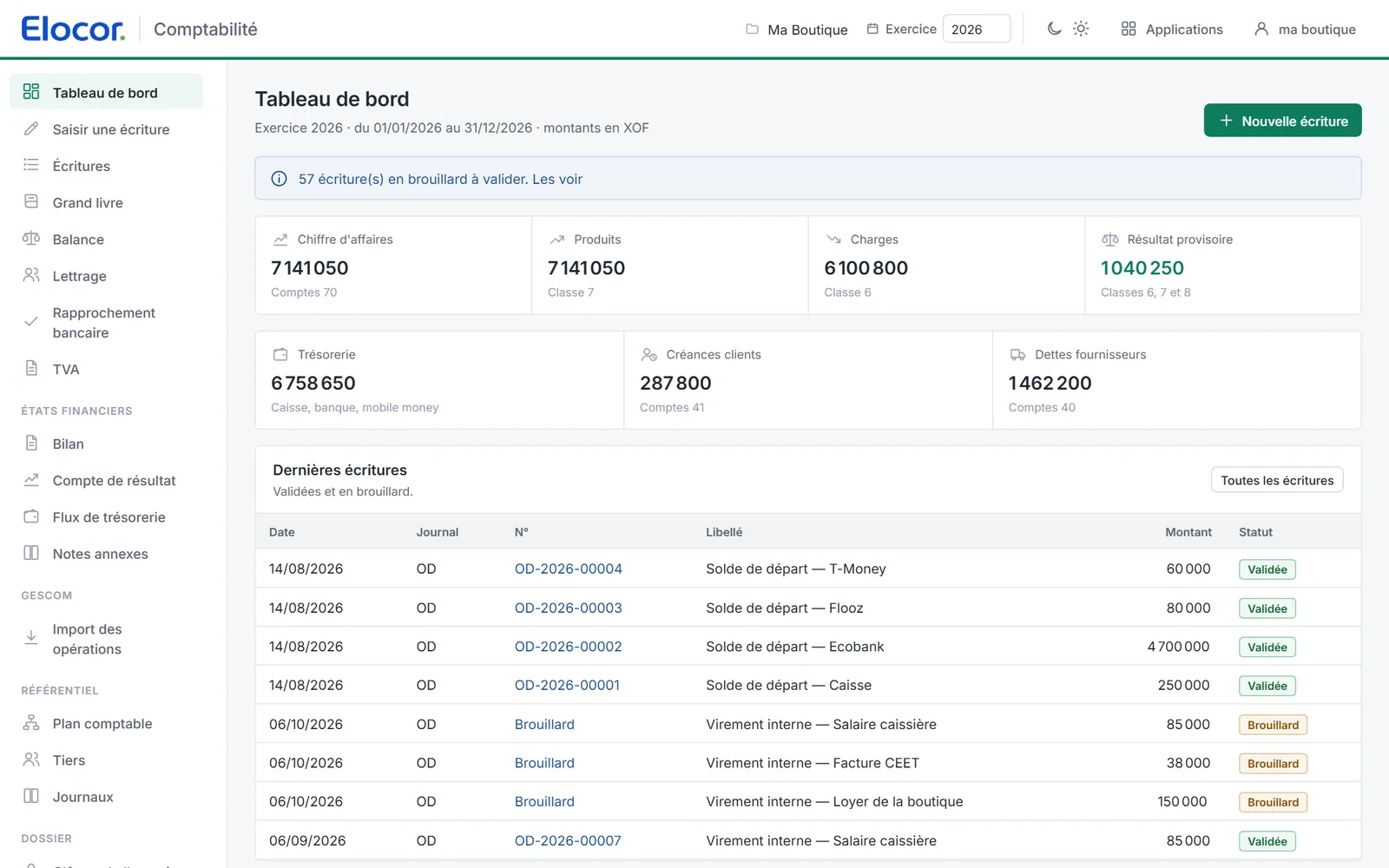Image resolution: width=1389 pixels, height=868 pixels.
Task: Click the ma boutique user icon
Action: 1261,29
